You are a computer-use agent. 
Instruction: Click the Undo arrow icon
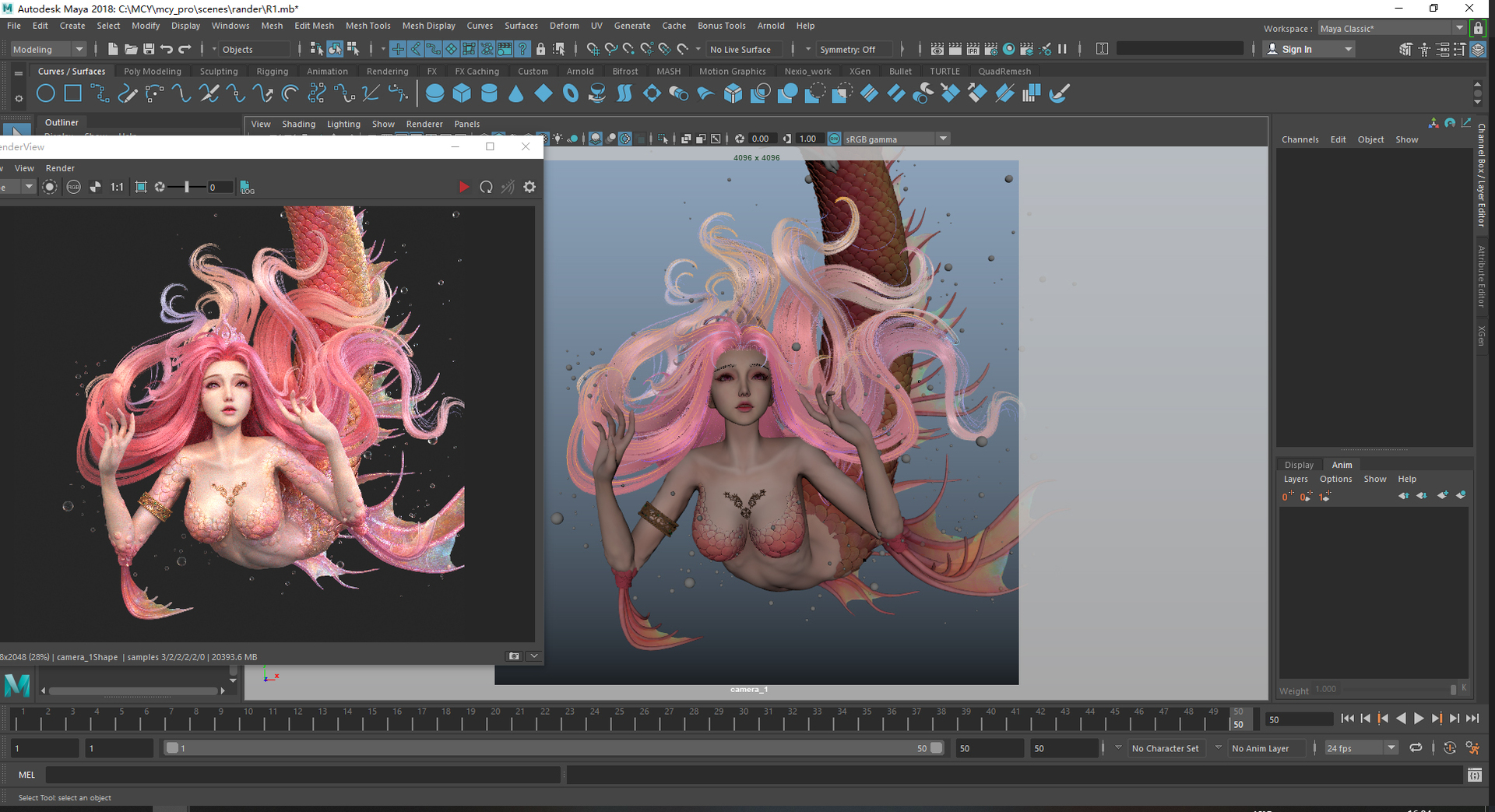pyautogui.click(x=167, y=49)
